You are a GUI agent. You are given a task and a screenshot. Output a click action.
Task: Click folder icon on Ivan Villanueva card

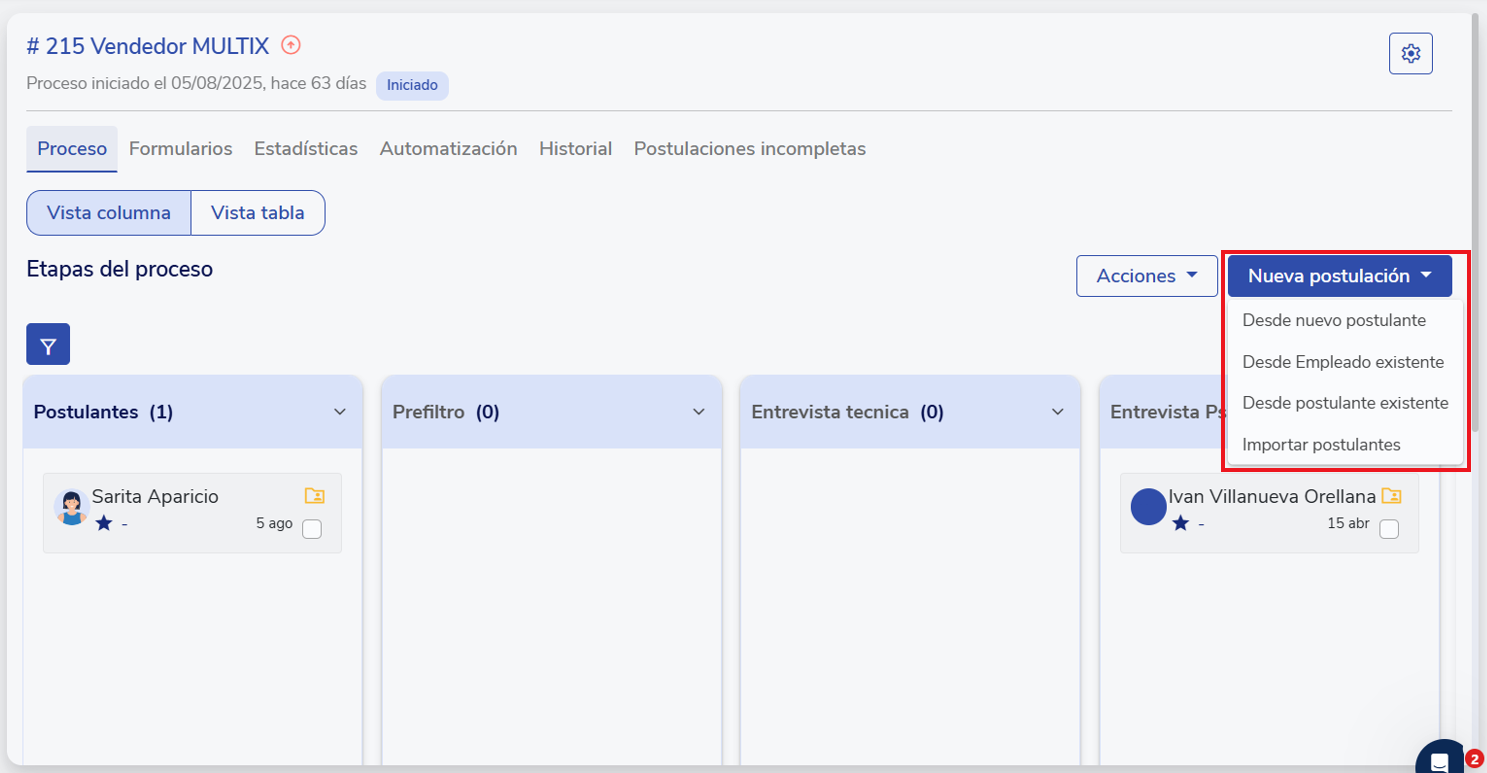(1391, 496)
